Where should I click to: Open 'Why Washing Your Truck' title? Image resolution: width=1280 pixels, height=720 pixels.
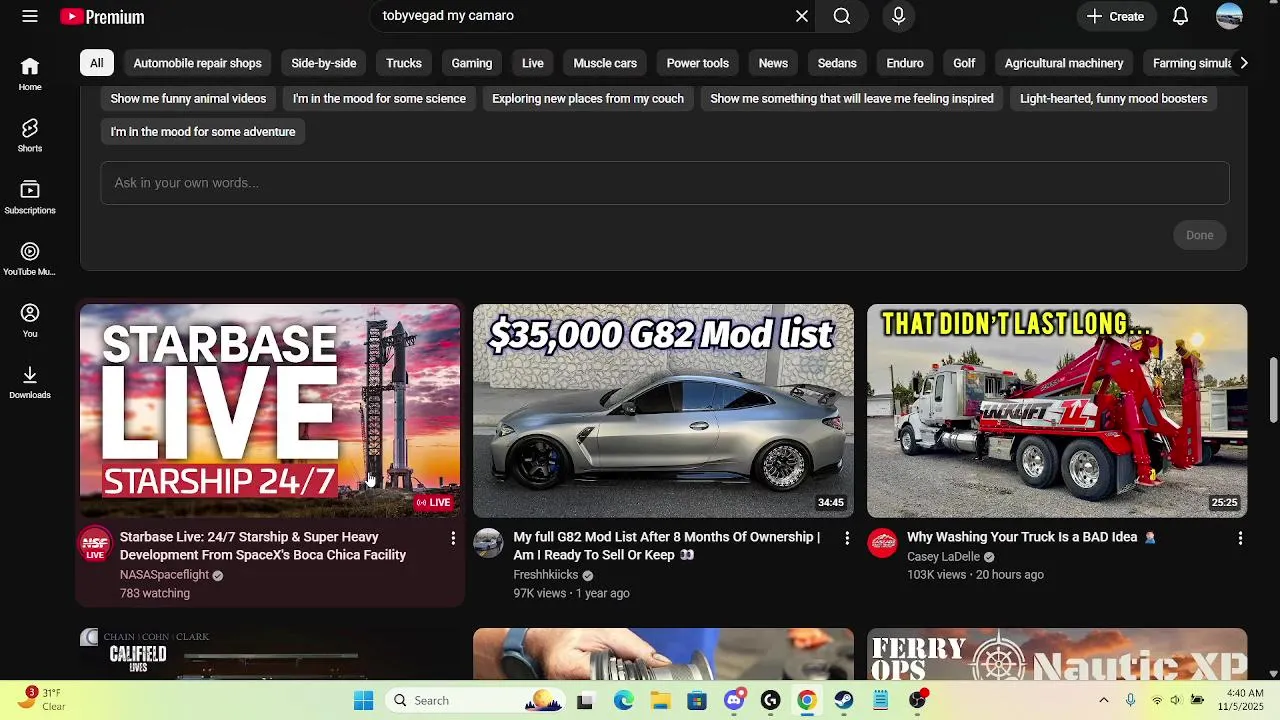pyautogui.click(x=1031, y=537)
